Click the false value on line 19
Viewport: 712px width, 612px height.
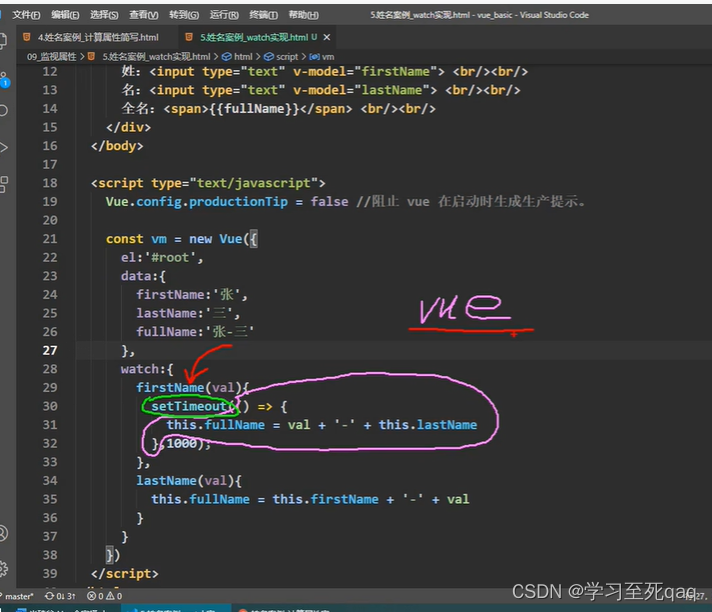(329, 202)
